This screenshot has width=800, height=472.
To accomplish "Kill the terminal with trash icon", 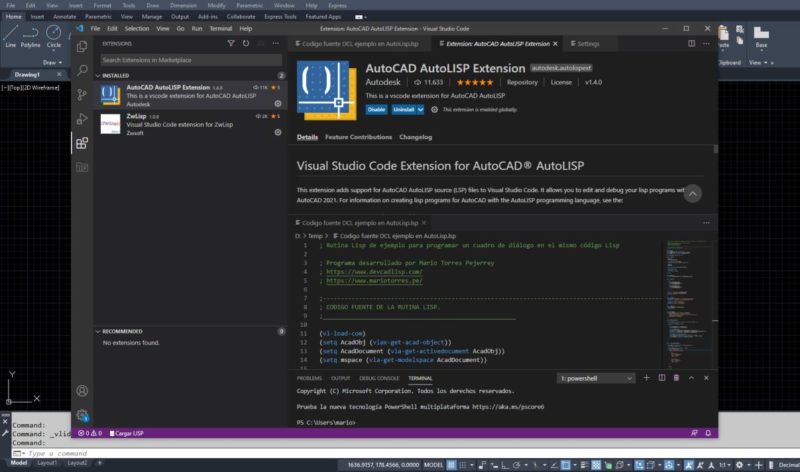I will [x=677, y=378].
